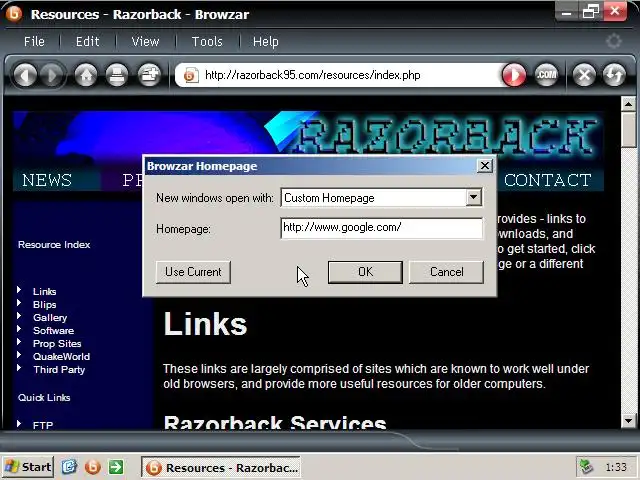Open the Edit menu

tap(87, 41)
